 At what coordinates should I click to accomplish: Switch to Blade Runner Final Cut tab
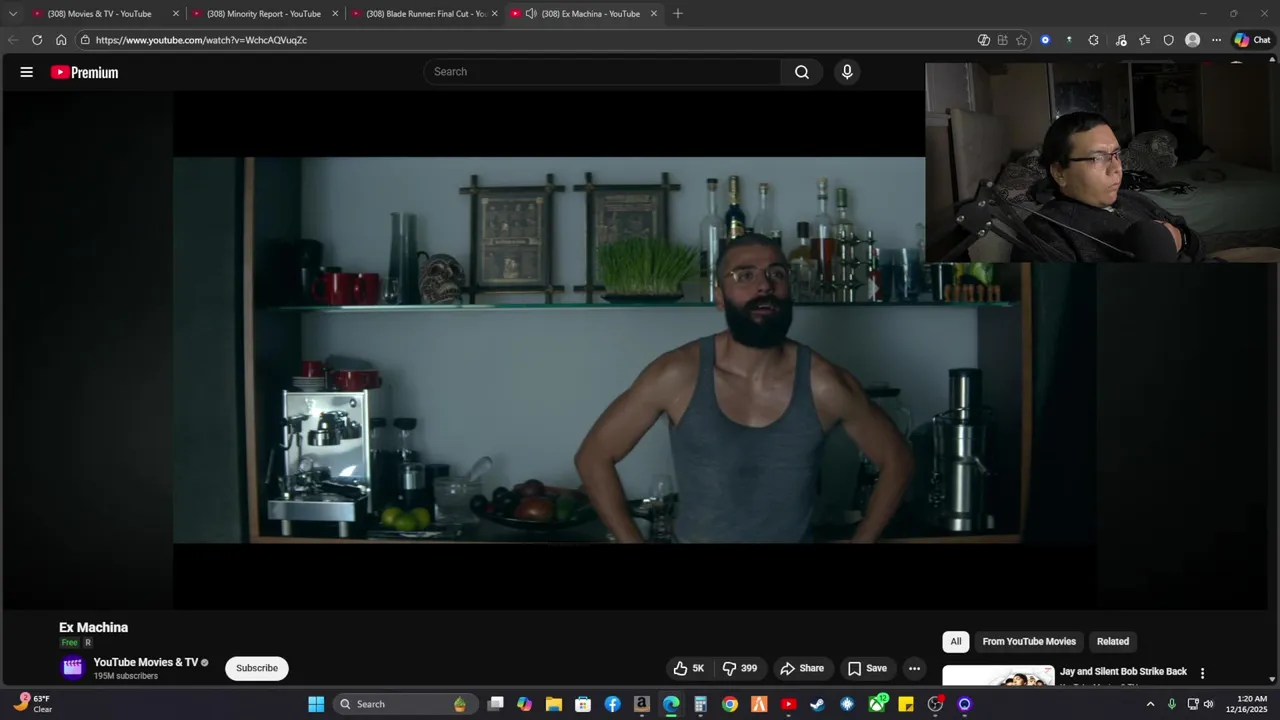(x=425, y=14)
